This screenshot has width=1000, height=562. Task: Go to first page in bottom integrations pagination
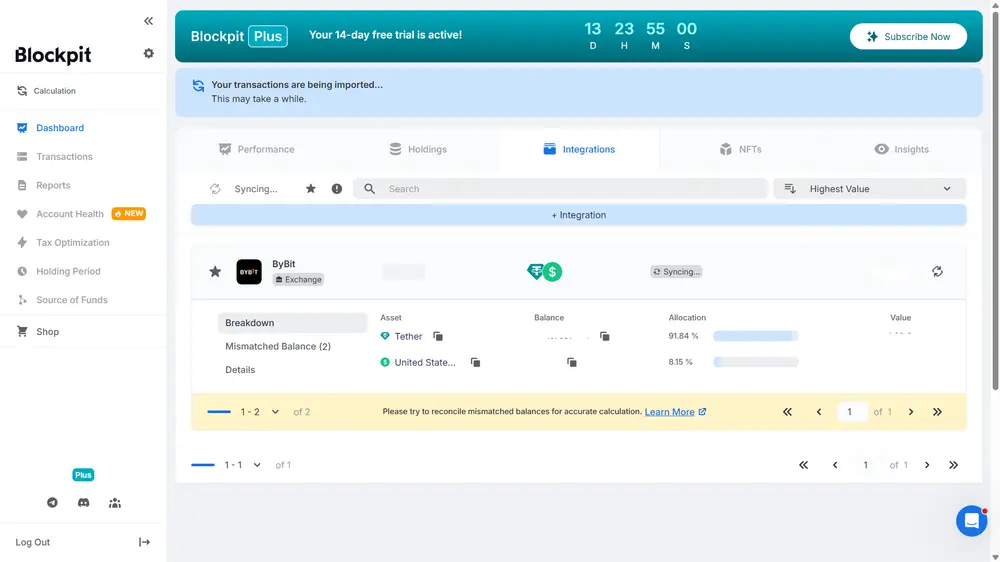[804, 465]
